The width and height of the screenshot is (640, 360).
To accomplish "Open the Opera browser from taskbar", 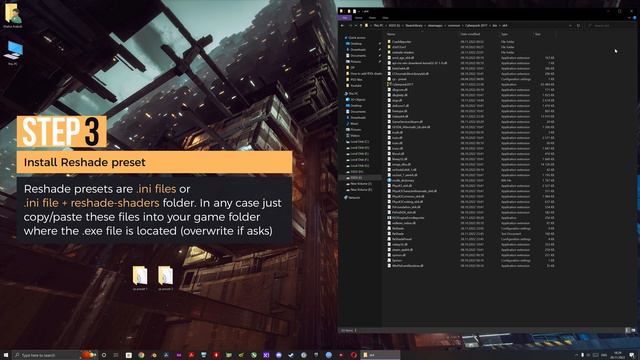I will click(354, 355).
